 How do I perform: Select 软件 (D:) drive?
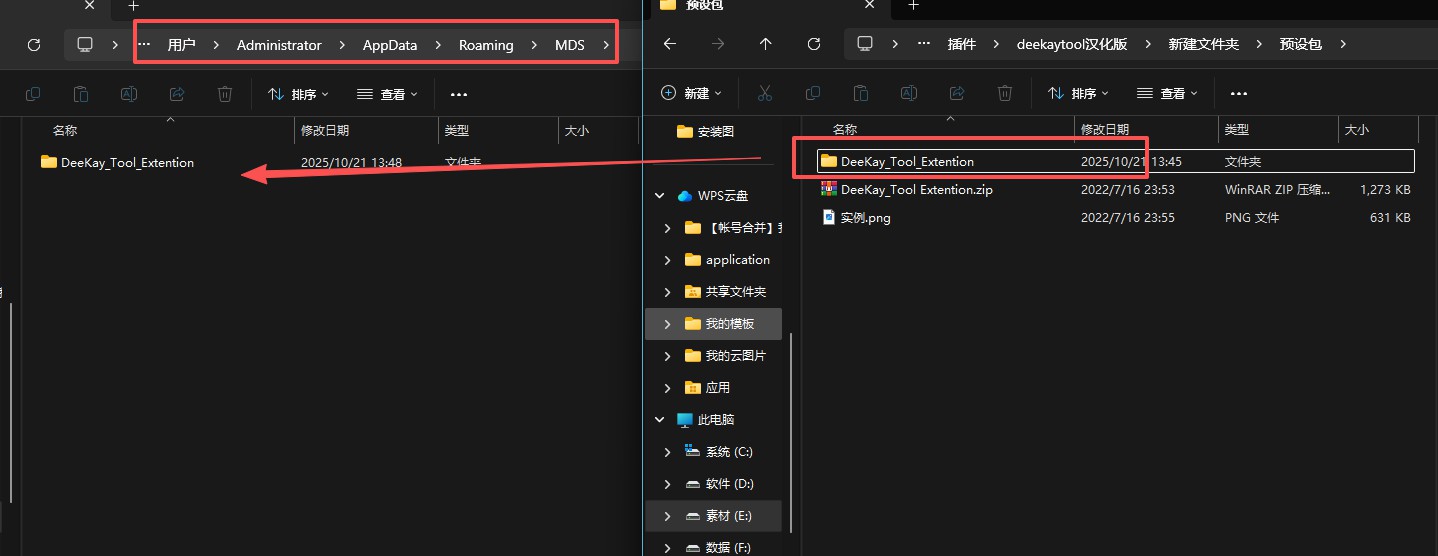pos(719,484)
